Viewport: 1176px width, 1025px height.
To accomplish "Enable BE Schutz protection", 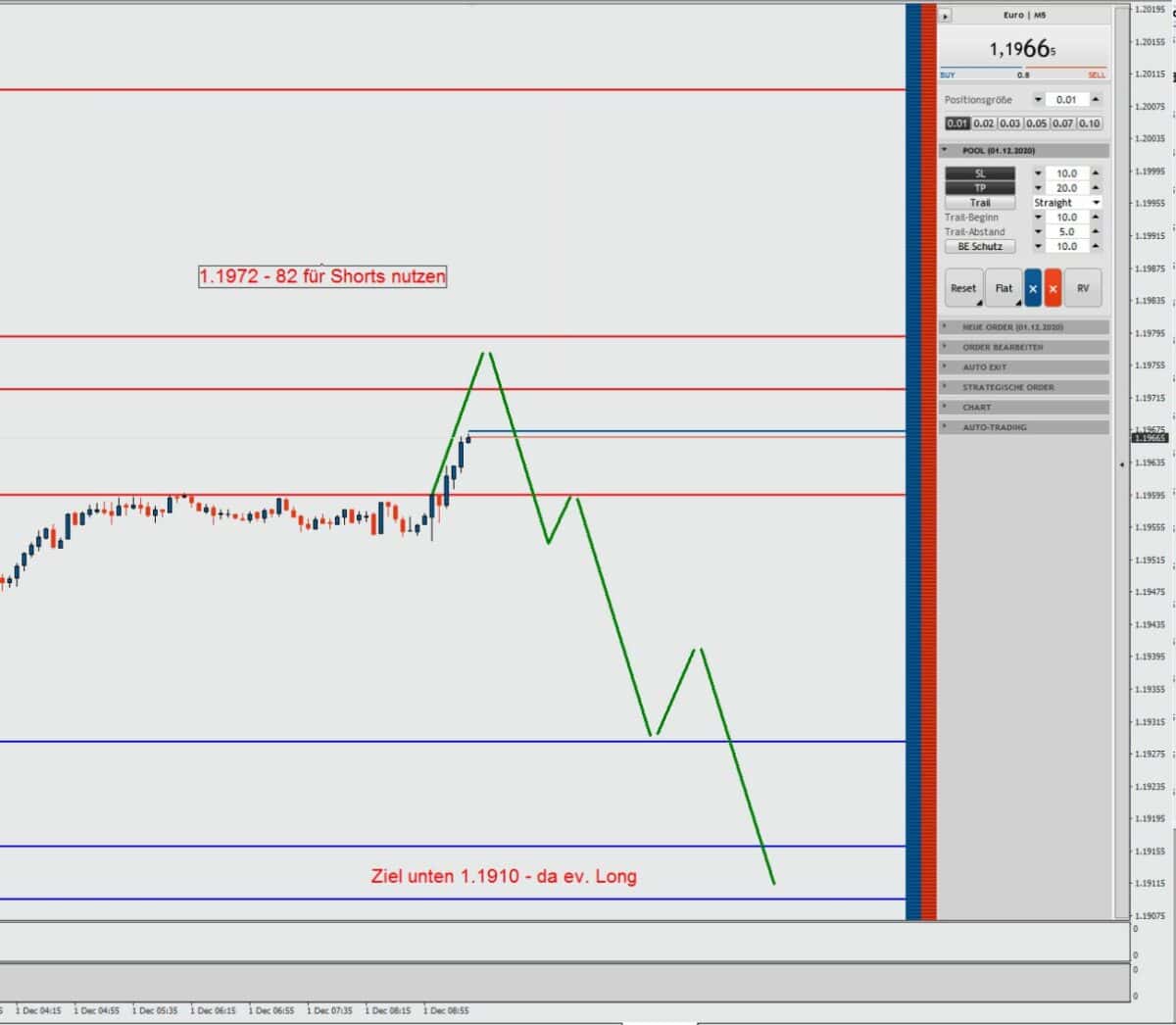I will [x=980, y=246].
